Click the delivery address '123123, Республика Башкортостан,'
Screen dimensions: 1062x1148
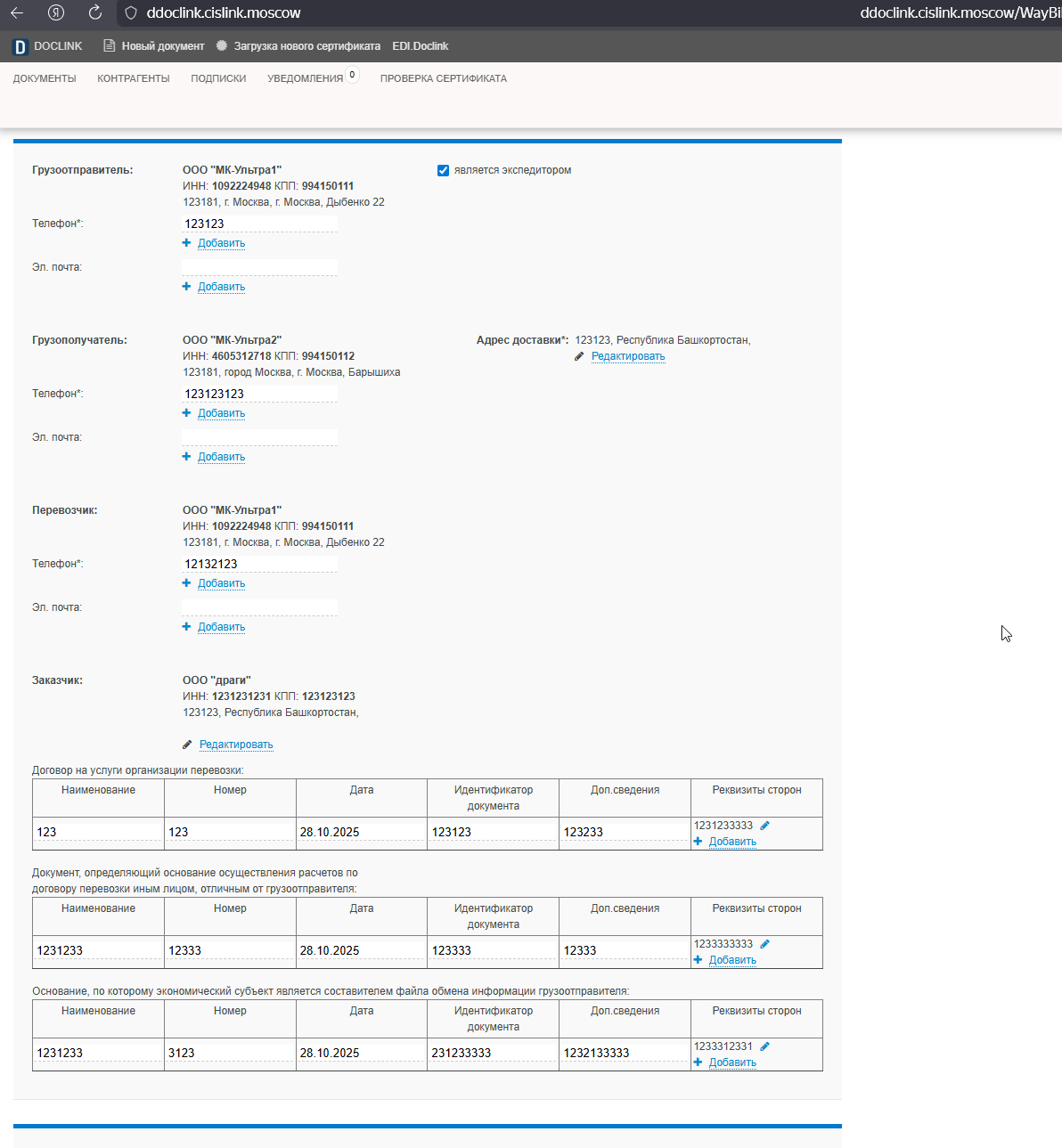(663, 340)
